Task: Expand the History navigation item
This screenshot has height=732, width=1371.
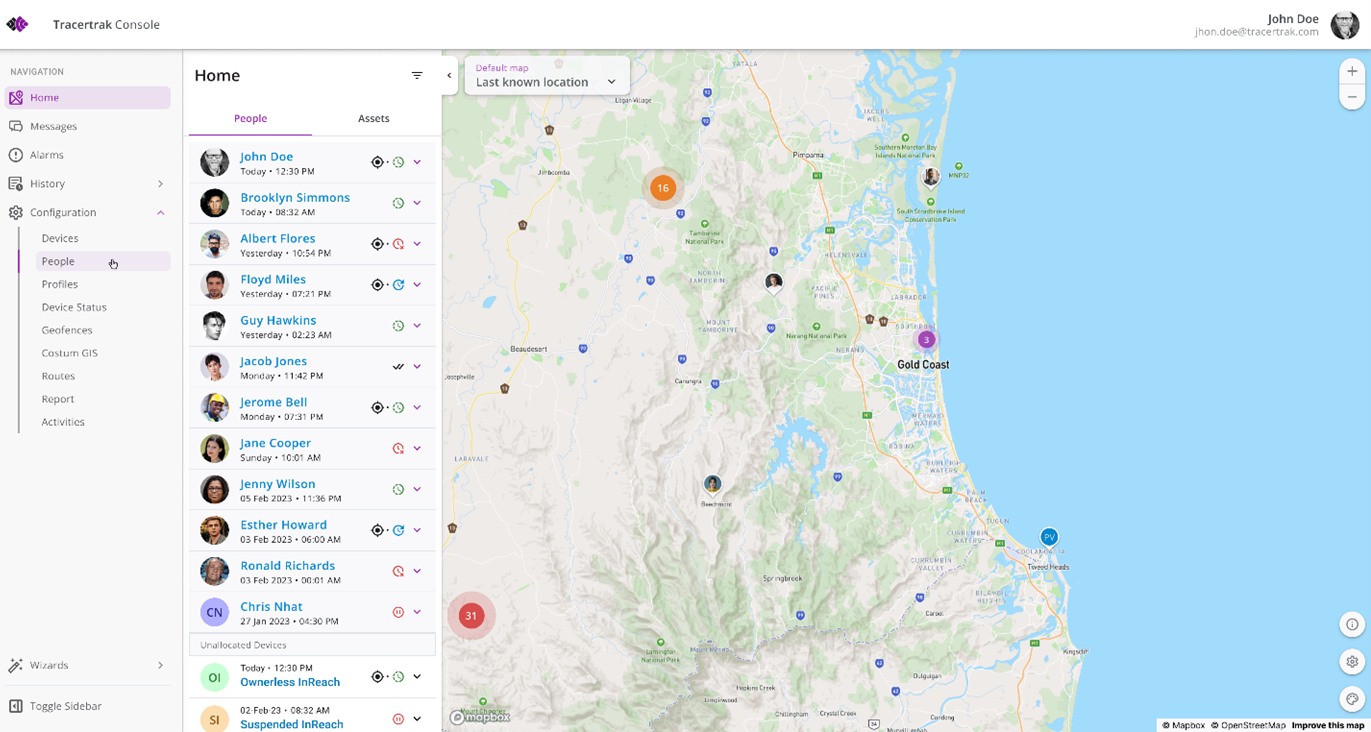Action: click(x=160, y=184)
